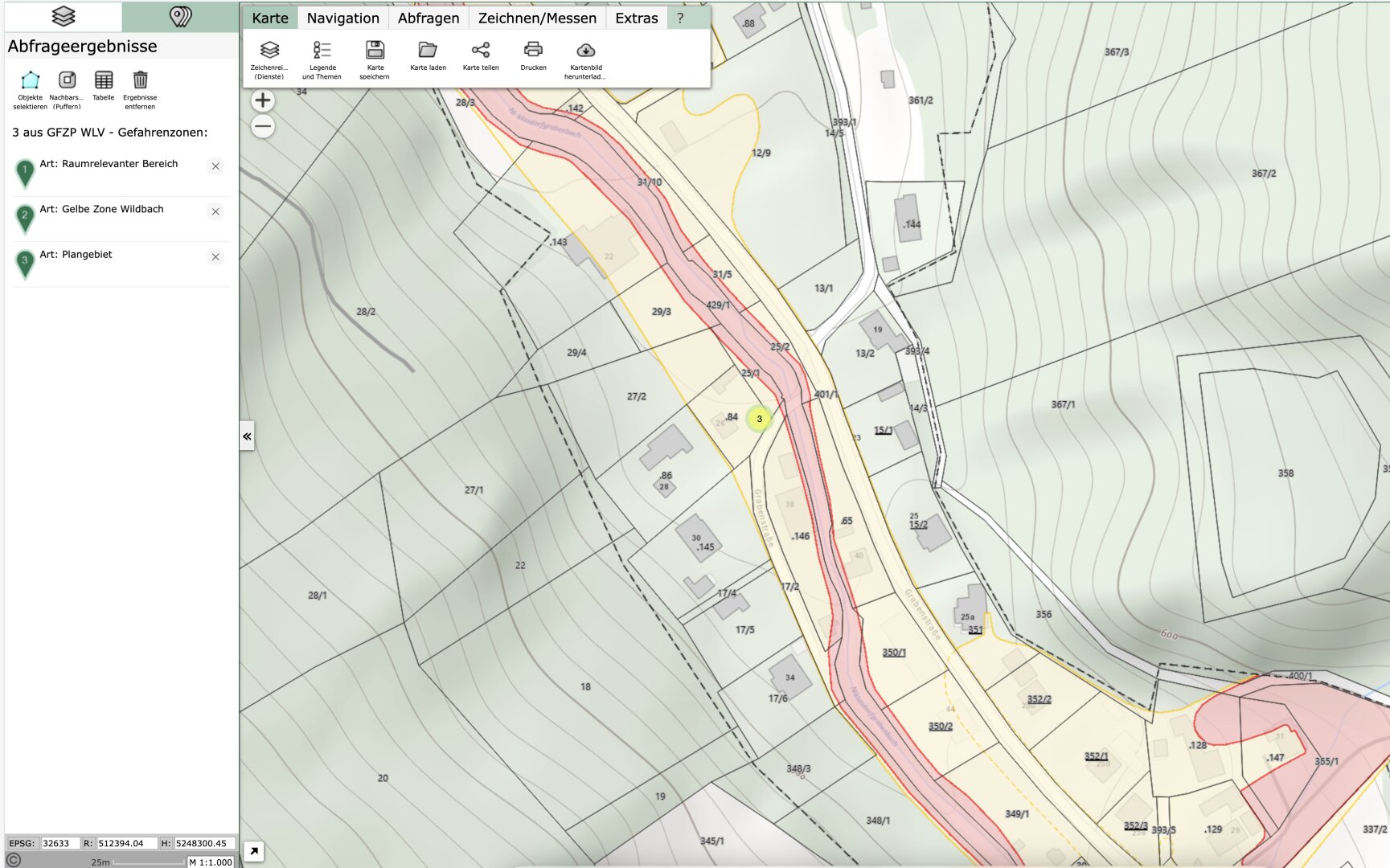Screen dimensions: 1390x868
Task: Show results as Tabelle
Action: (x=104, y=80)
